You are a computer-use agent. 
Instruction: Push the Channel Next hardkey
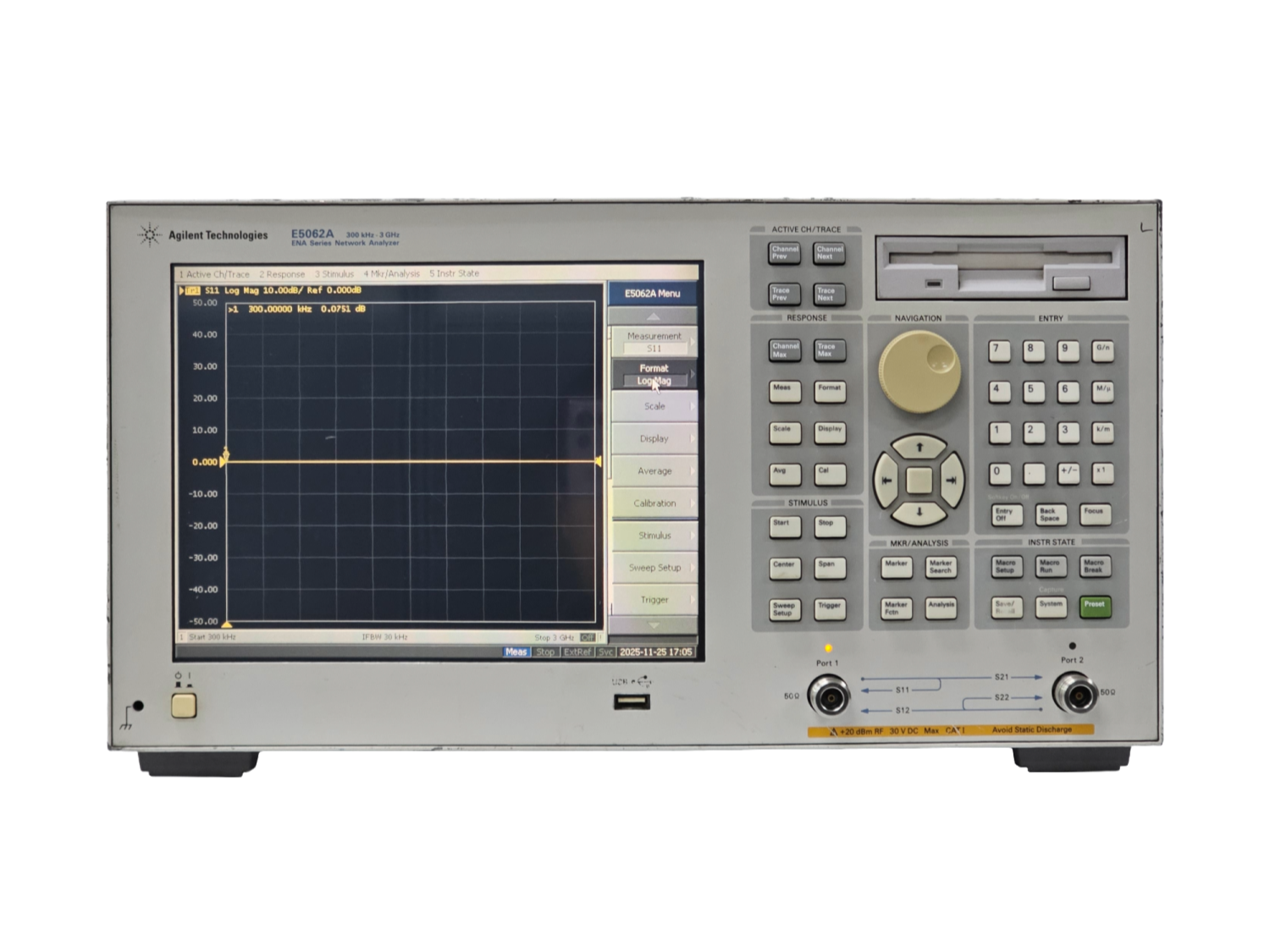click(x=829, y=252)
